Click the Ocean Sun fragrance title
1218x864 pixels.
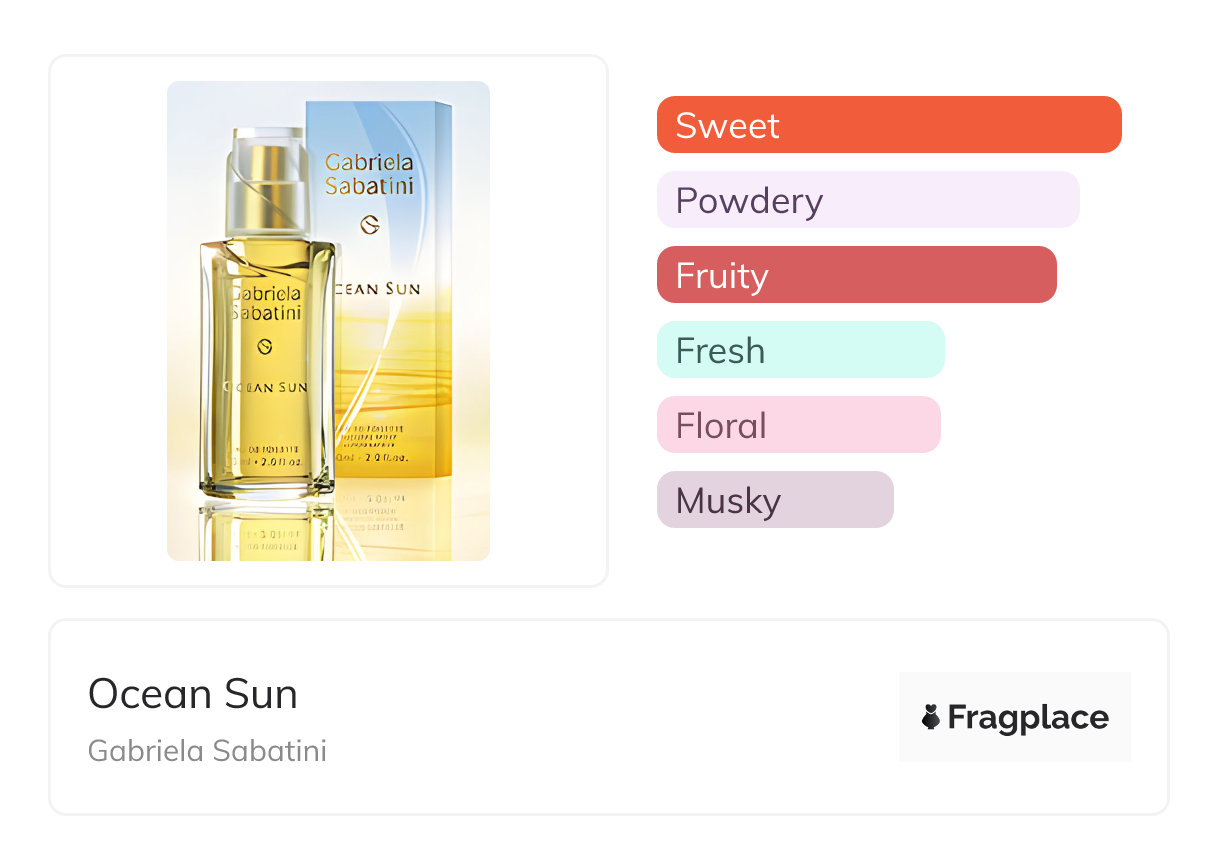tap(193, 693)
